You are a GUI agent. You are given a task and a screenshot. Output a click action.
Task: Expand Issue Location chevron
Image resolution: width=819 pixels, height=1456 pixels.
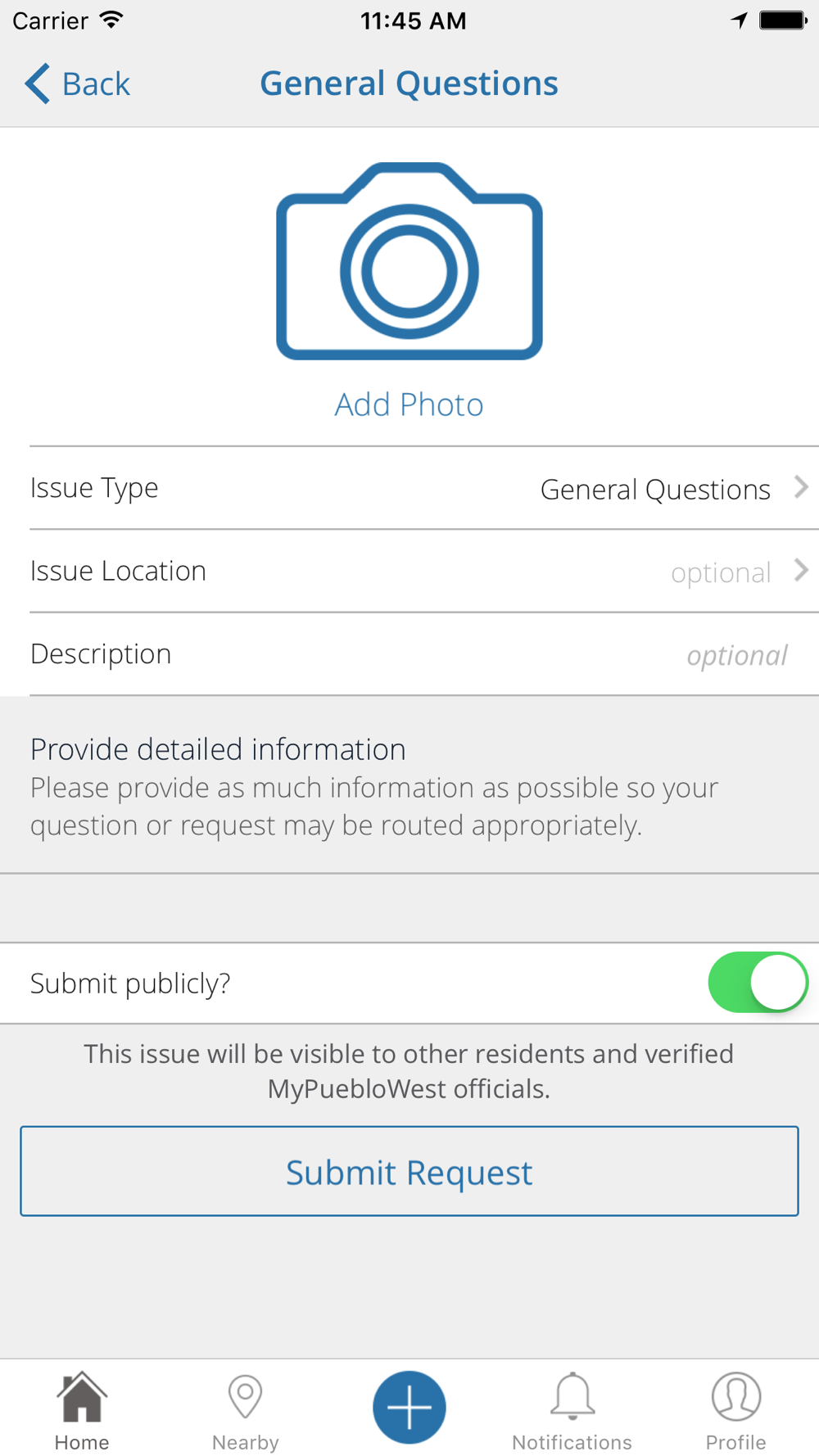[801, 570]
